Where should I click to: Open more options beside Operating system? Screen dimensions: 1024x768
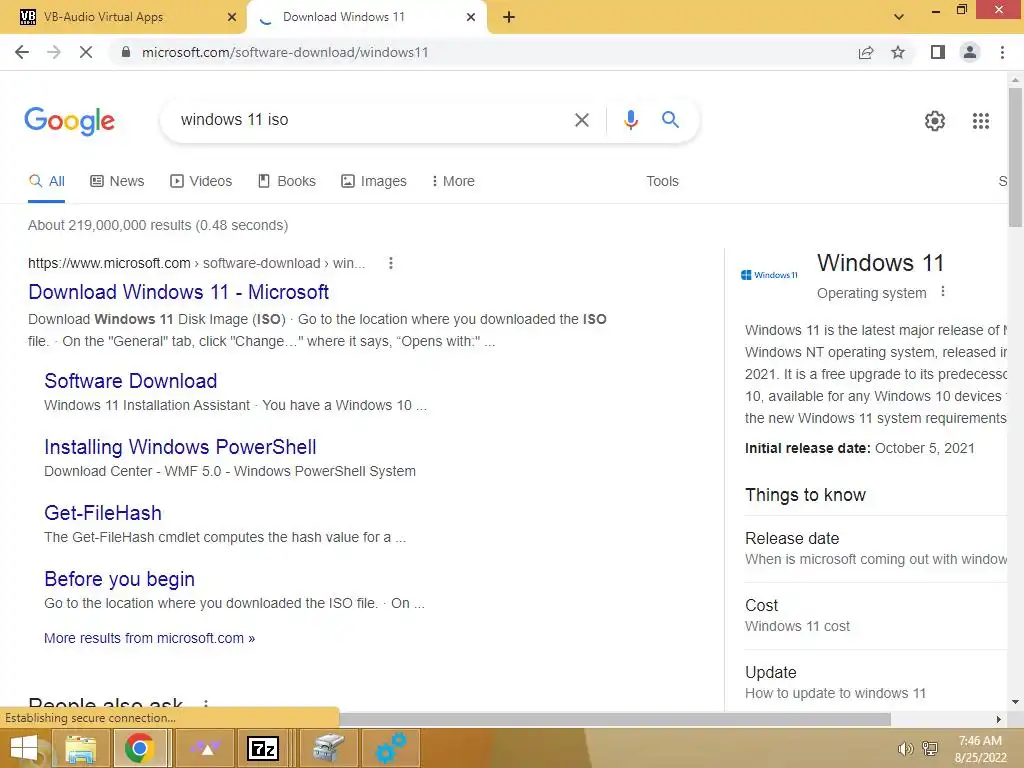942,292
